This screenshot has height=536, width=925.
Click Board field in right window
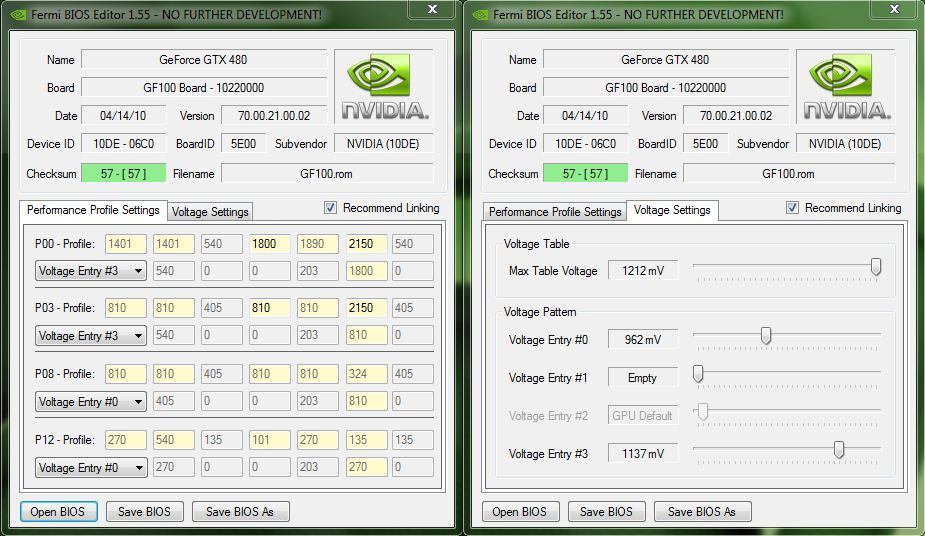click(665, 87)
